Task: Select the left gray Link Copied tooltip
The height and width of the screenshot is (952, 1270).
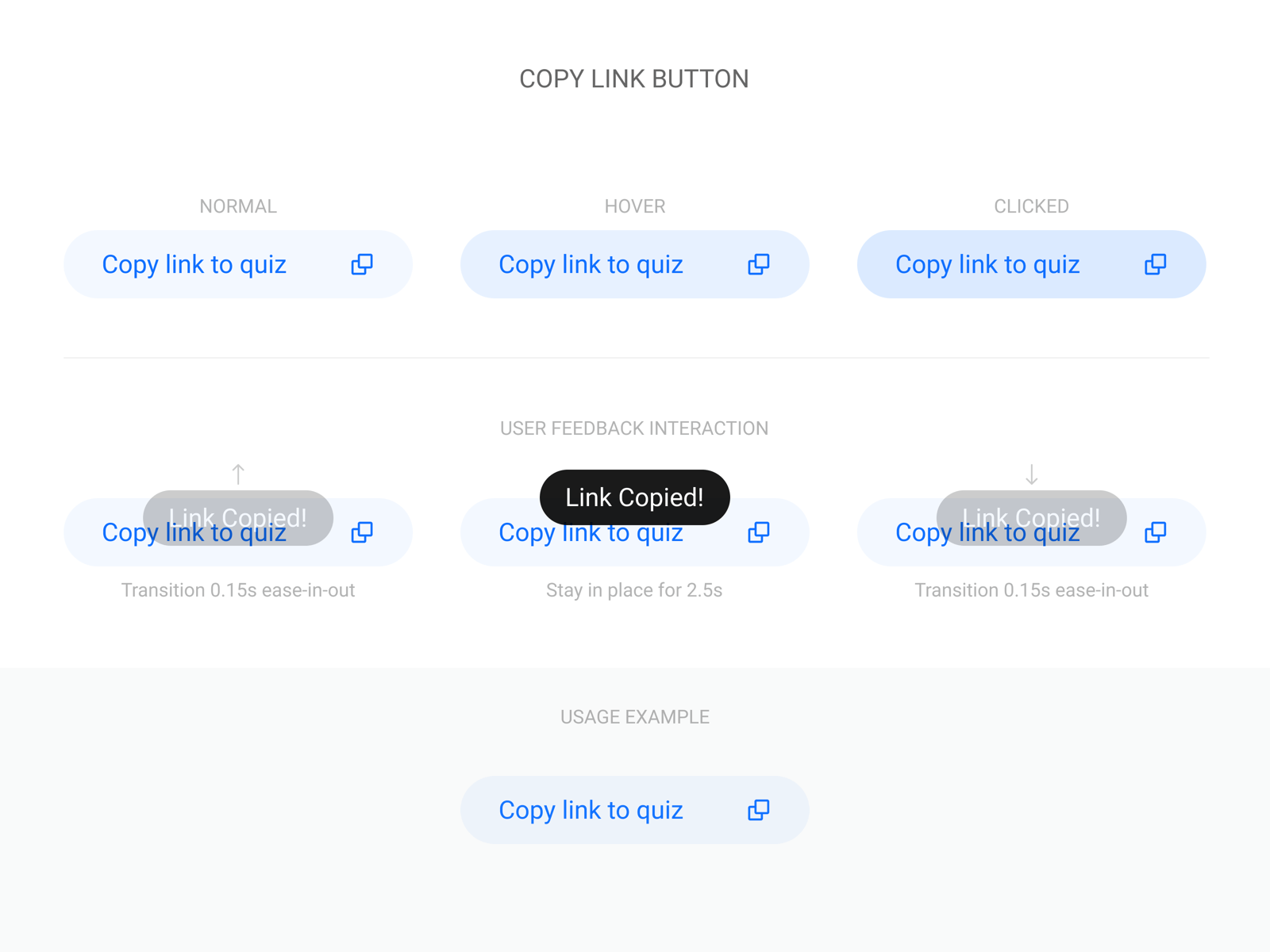Action: (x=238, y=517)
